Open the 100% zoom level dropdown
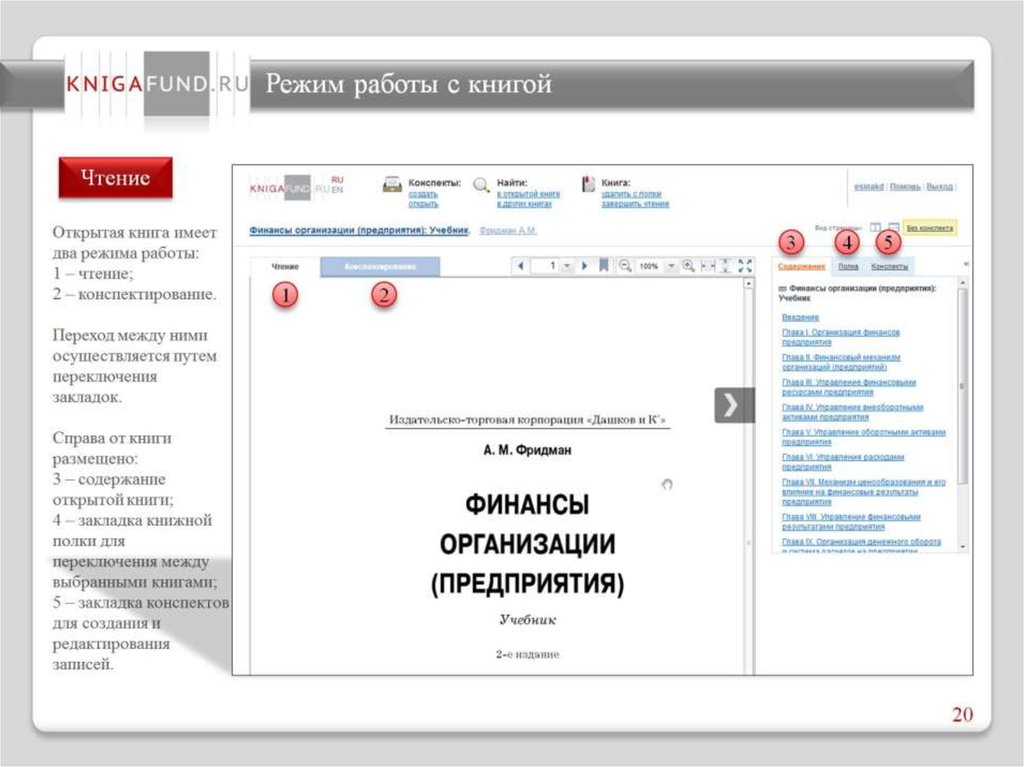Image resolution: width=1024 pixels, height=767 pixels. click(x=671, y=266)
